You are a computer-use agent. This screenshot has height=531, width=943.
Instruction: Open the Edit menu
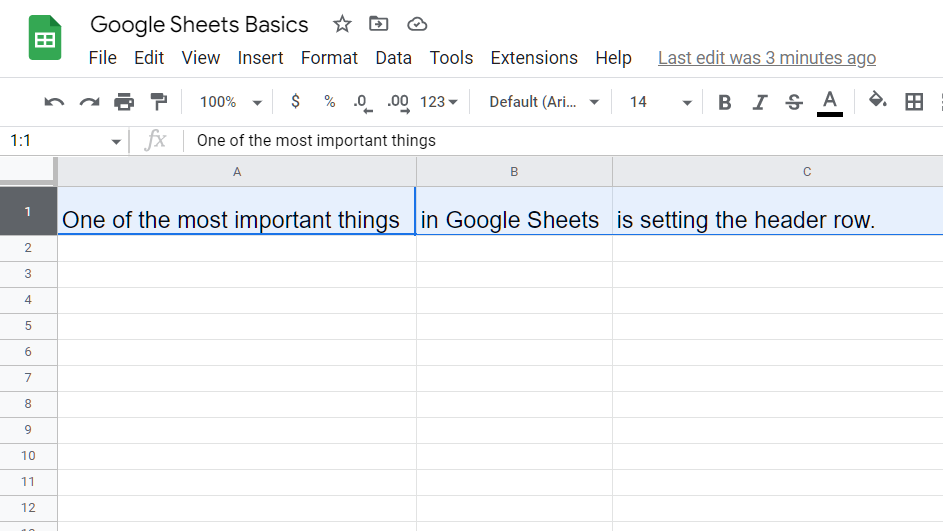pyautogui.click(x=149, y=58)
